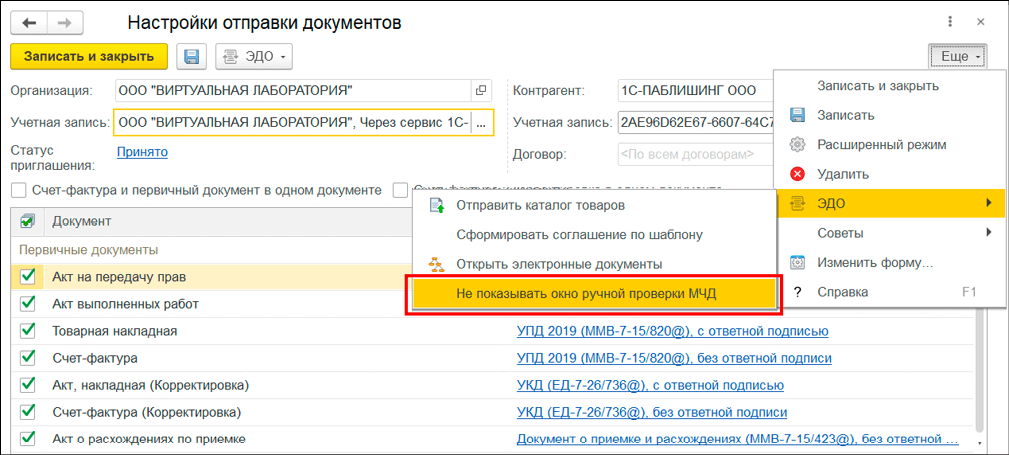Open the Принято invitation status link
Viewport: 1009px width, 455px height.
pos(142,152)
